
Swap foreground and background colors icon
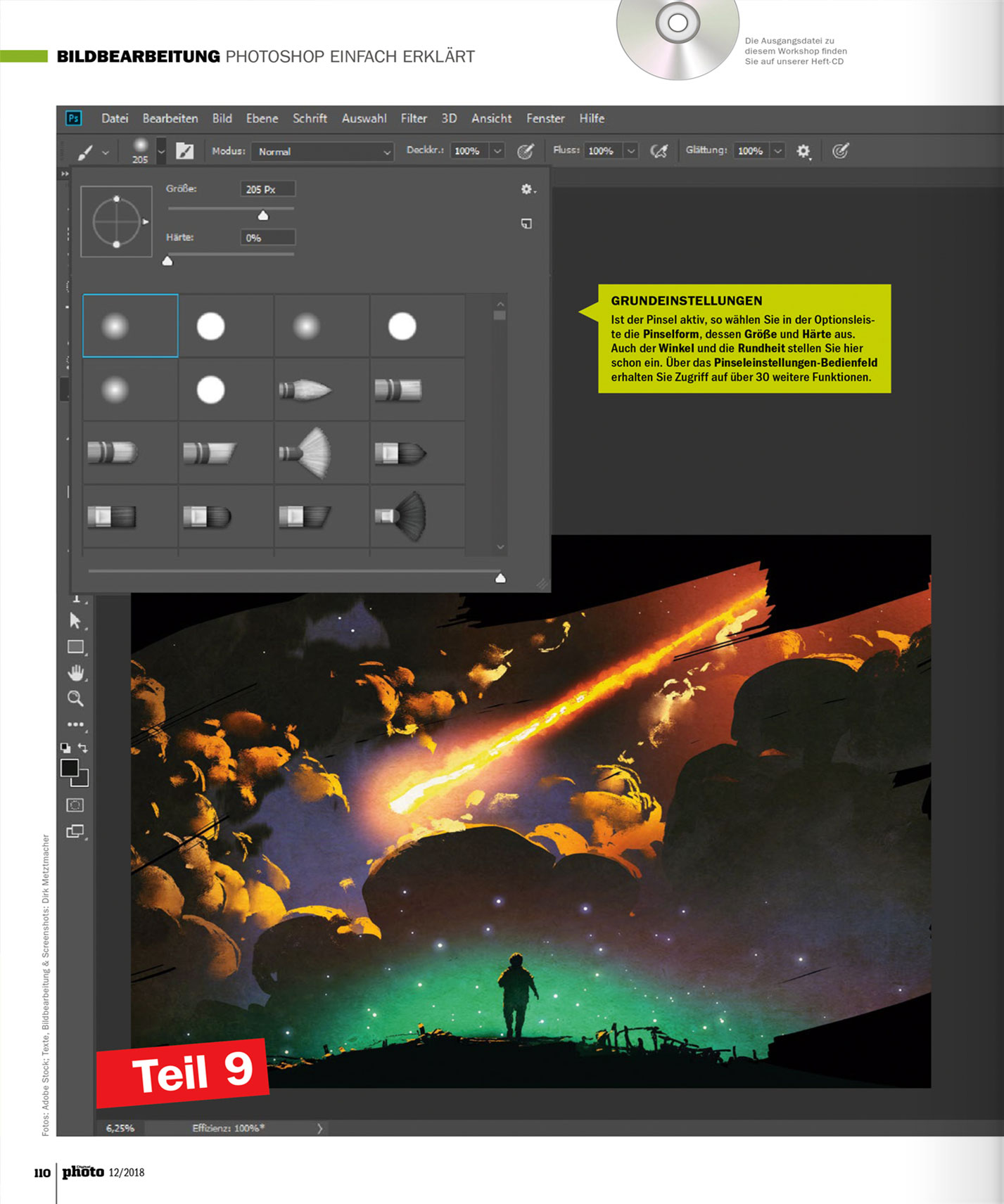tap(83, 748)
